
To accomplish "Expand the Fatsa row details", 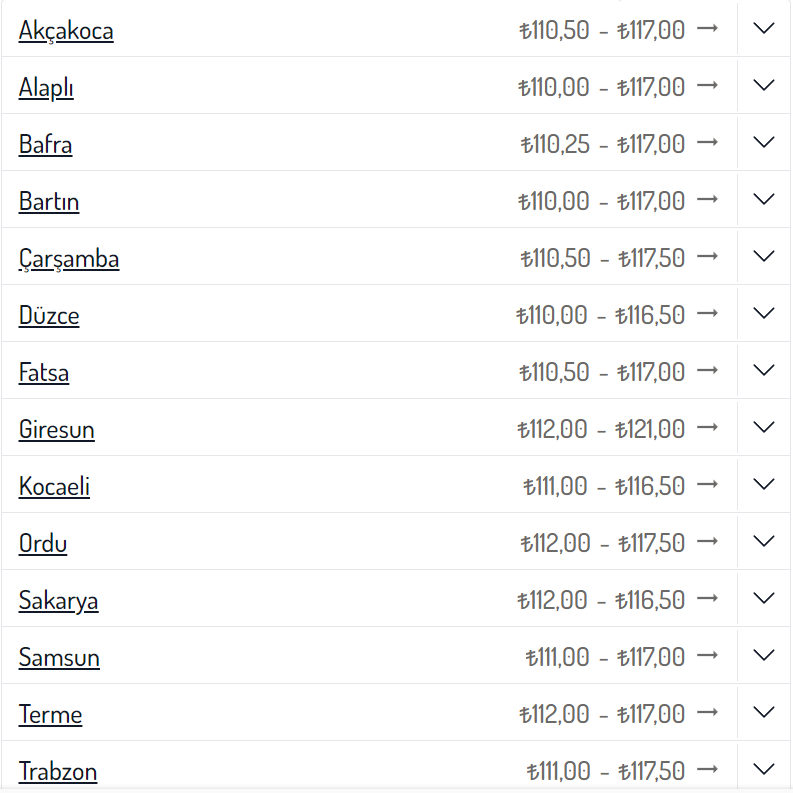I will [764, 371].
